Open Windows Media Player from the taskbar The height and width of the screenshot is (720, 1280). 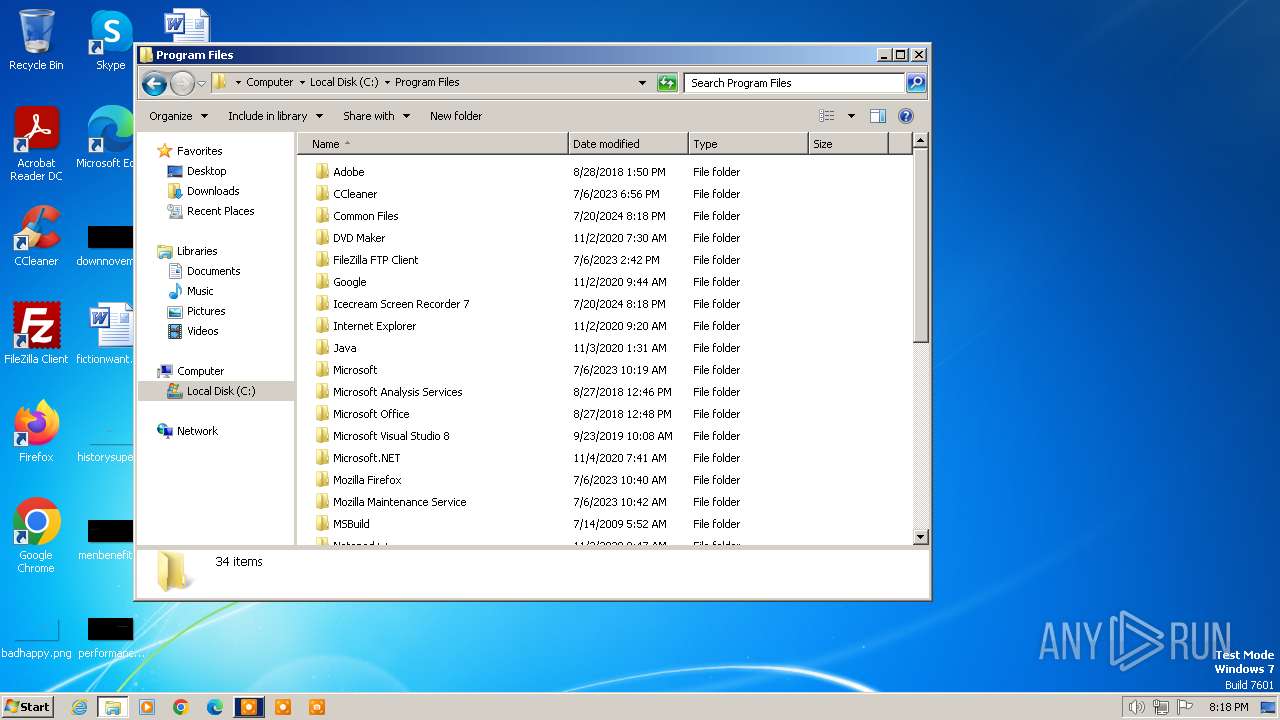click(x=147, y=707)
